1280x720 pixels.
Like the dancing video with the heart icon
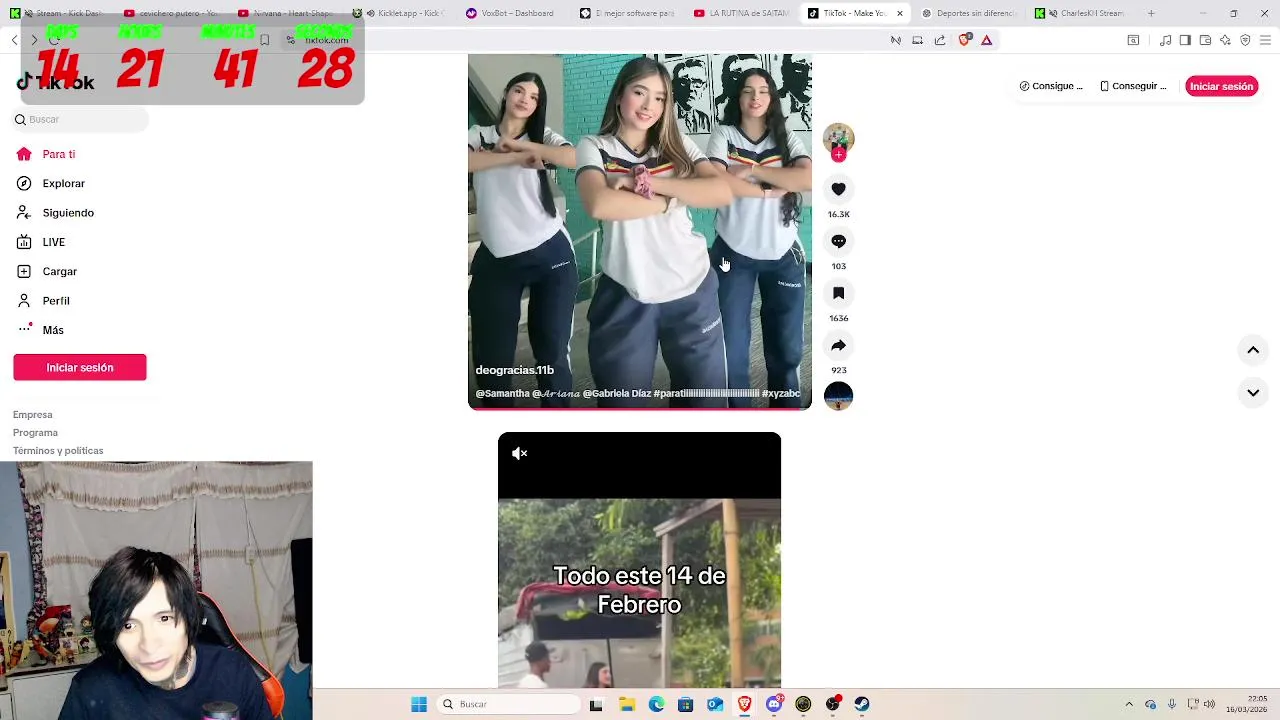coord(838,189)
